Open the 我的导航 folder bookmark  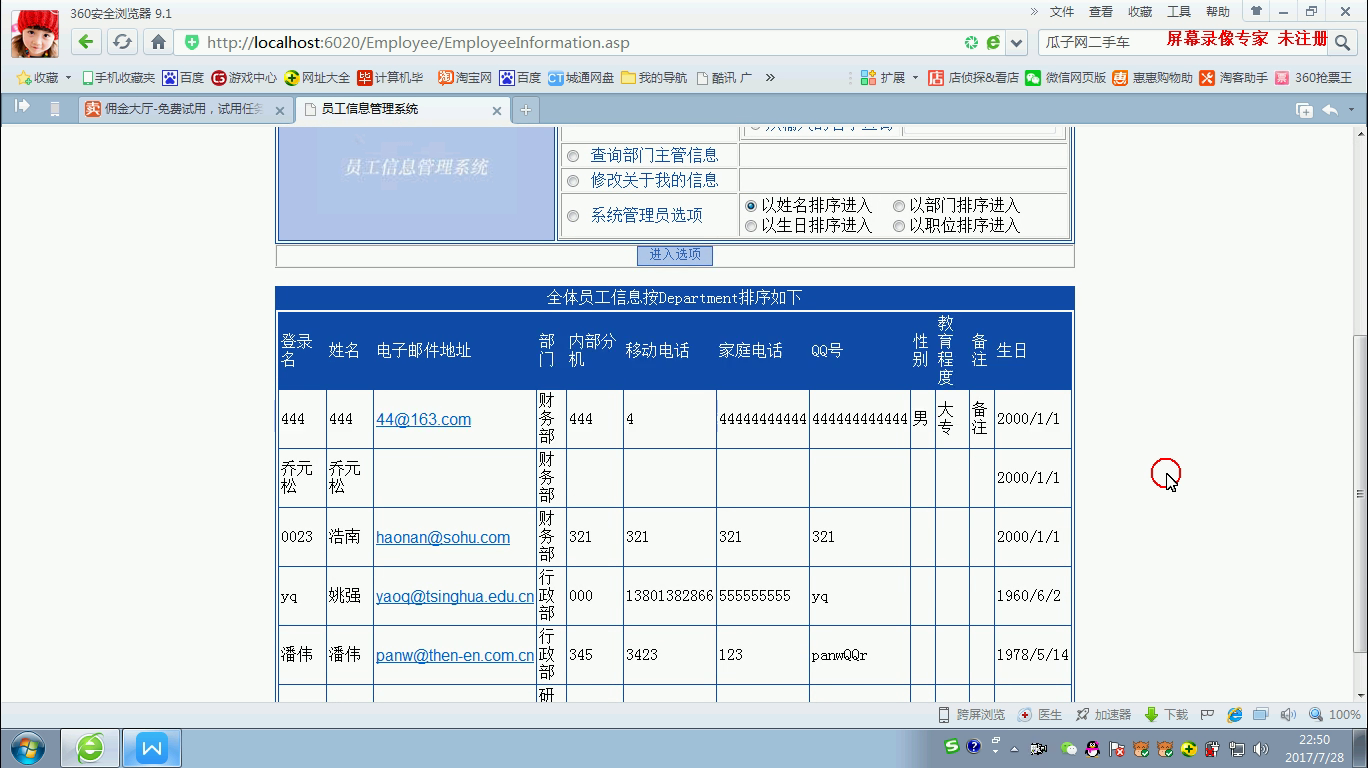coord(654,77)
